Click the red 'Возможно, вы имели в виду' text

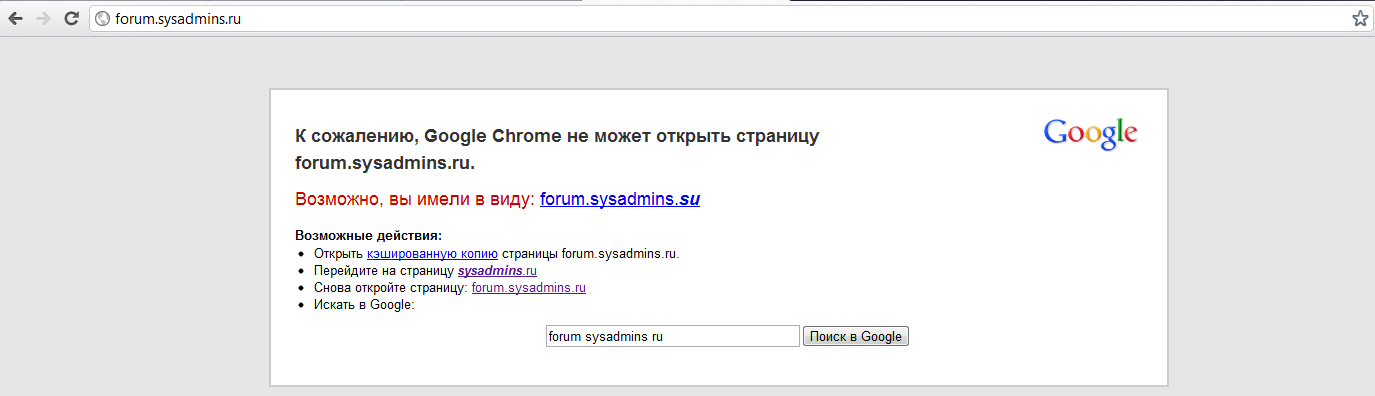point(415,199)
